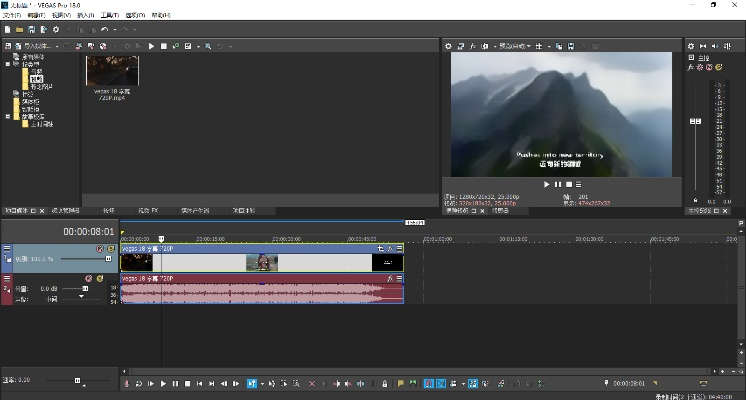
Task: Open the import media dropdown arrow
Action: (x=58, y=46)
